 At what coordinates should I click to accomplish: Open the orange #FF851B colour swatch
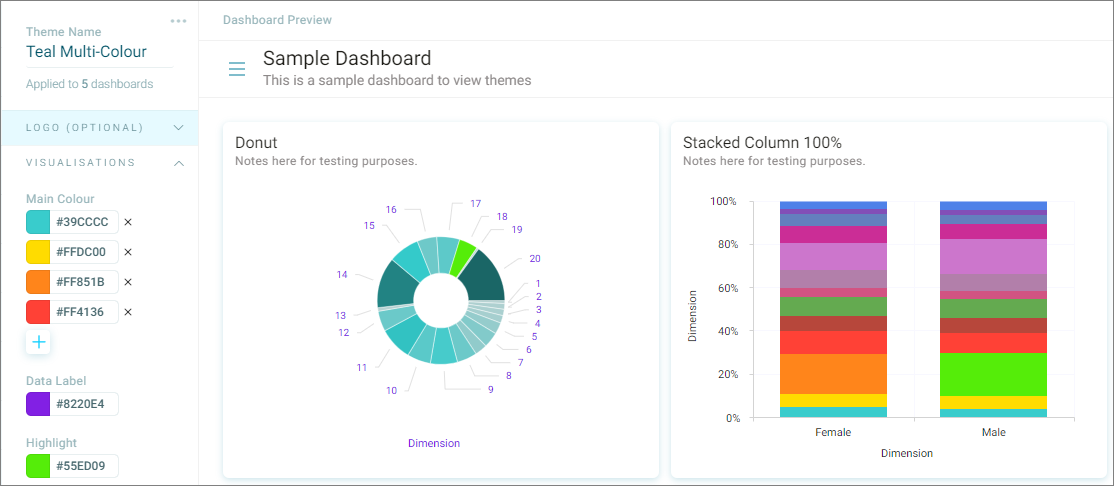[x=38, y=282]
